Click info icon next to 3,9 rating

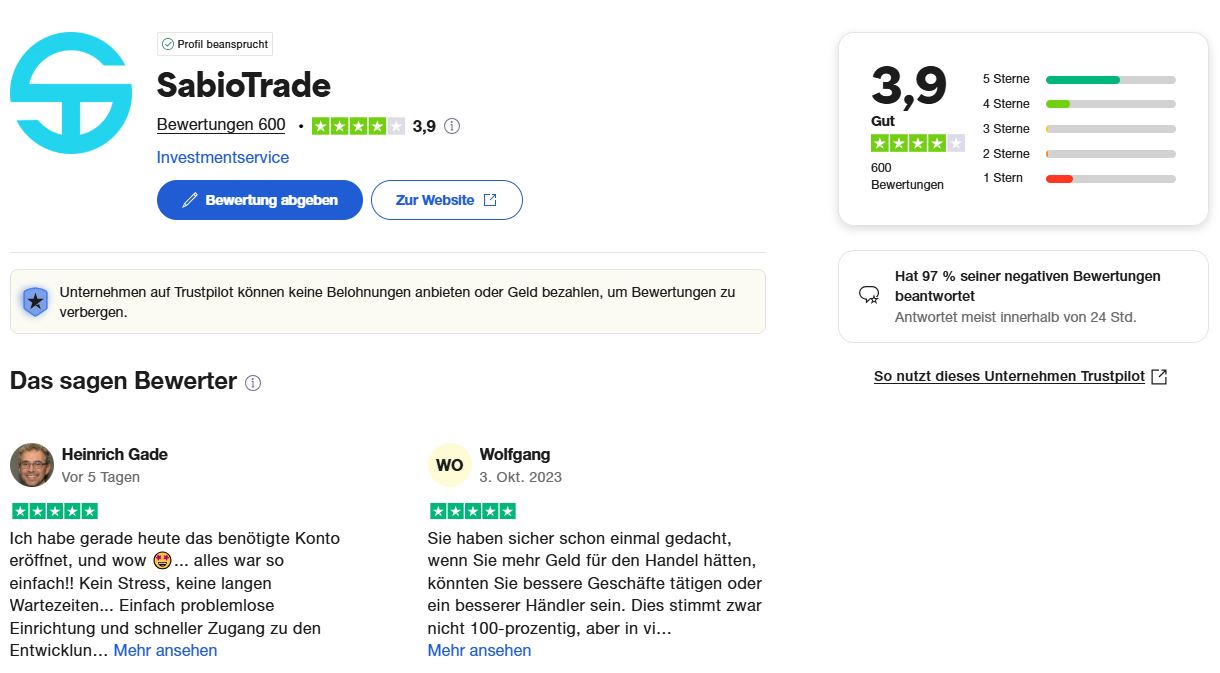pyautogui.click(x=452, y=126)
